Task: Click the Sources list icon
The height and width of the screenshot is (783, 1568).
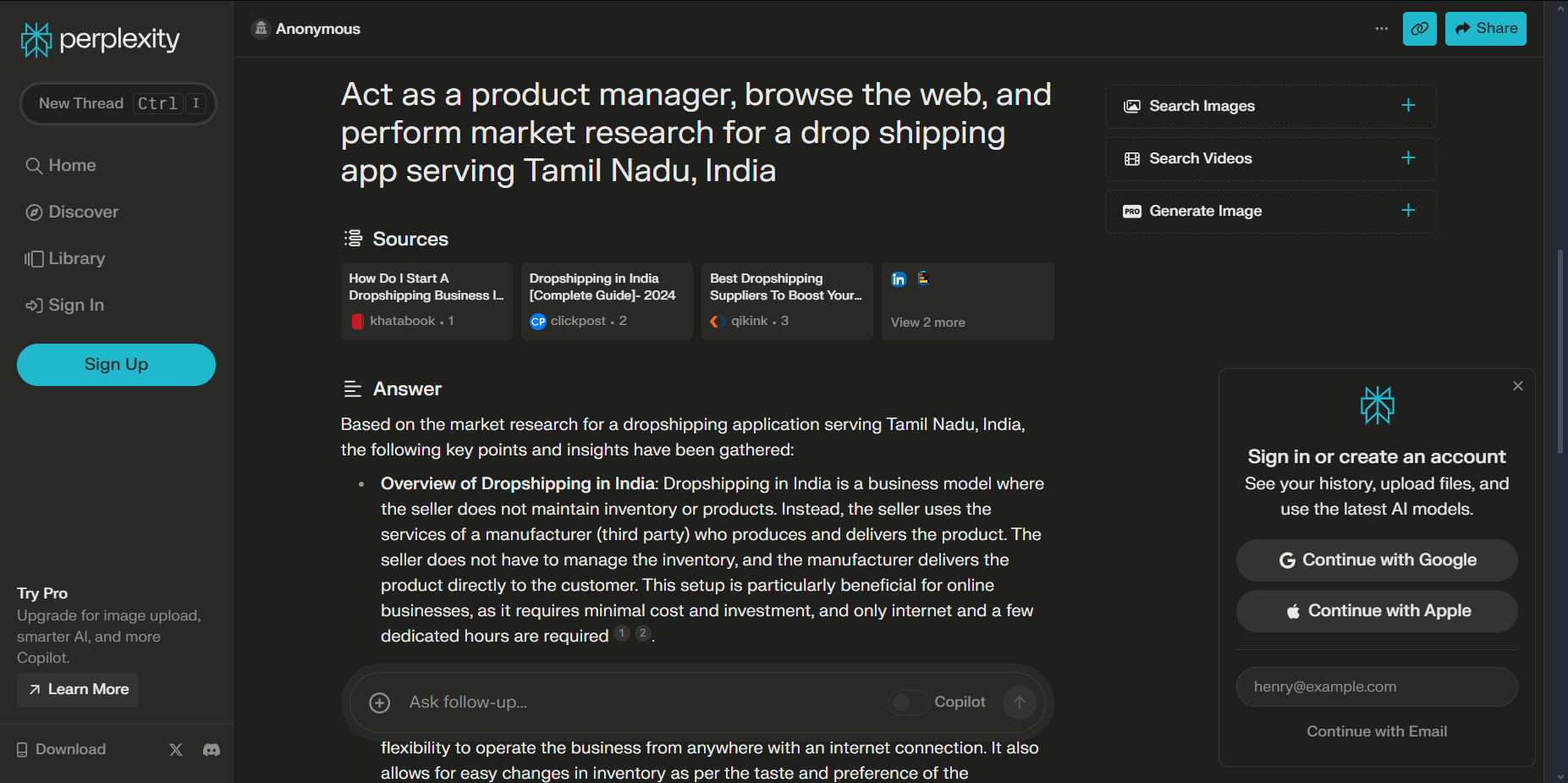Action: 353,239
